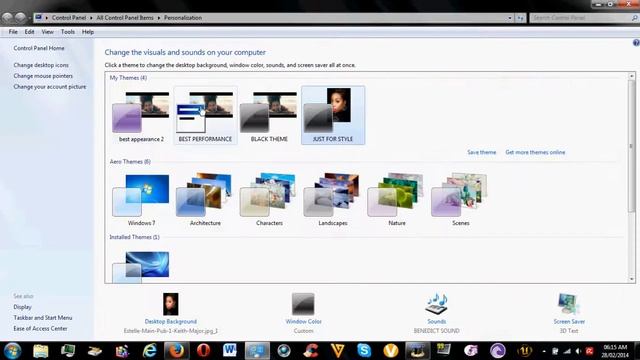Click the Window Color text link
Screen dimensions: 640x360
point(303,322)
